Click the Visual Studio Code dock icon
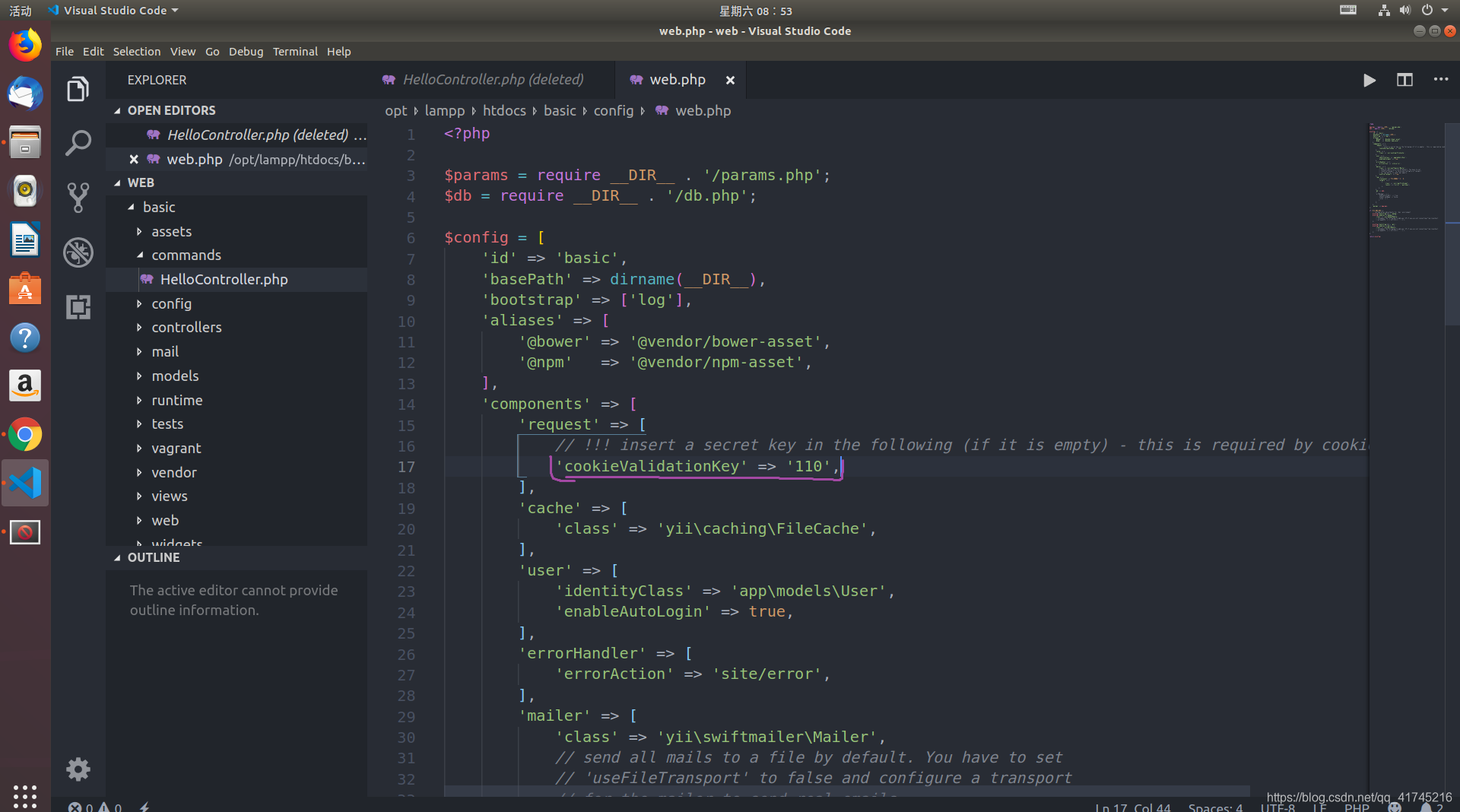1460x812 pixels. 25,484
